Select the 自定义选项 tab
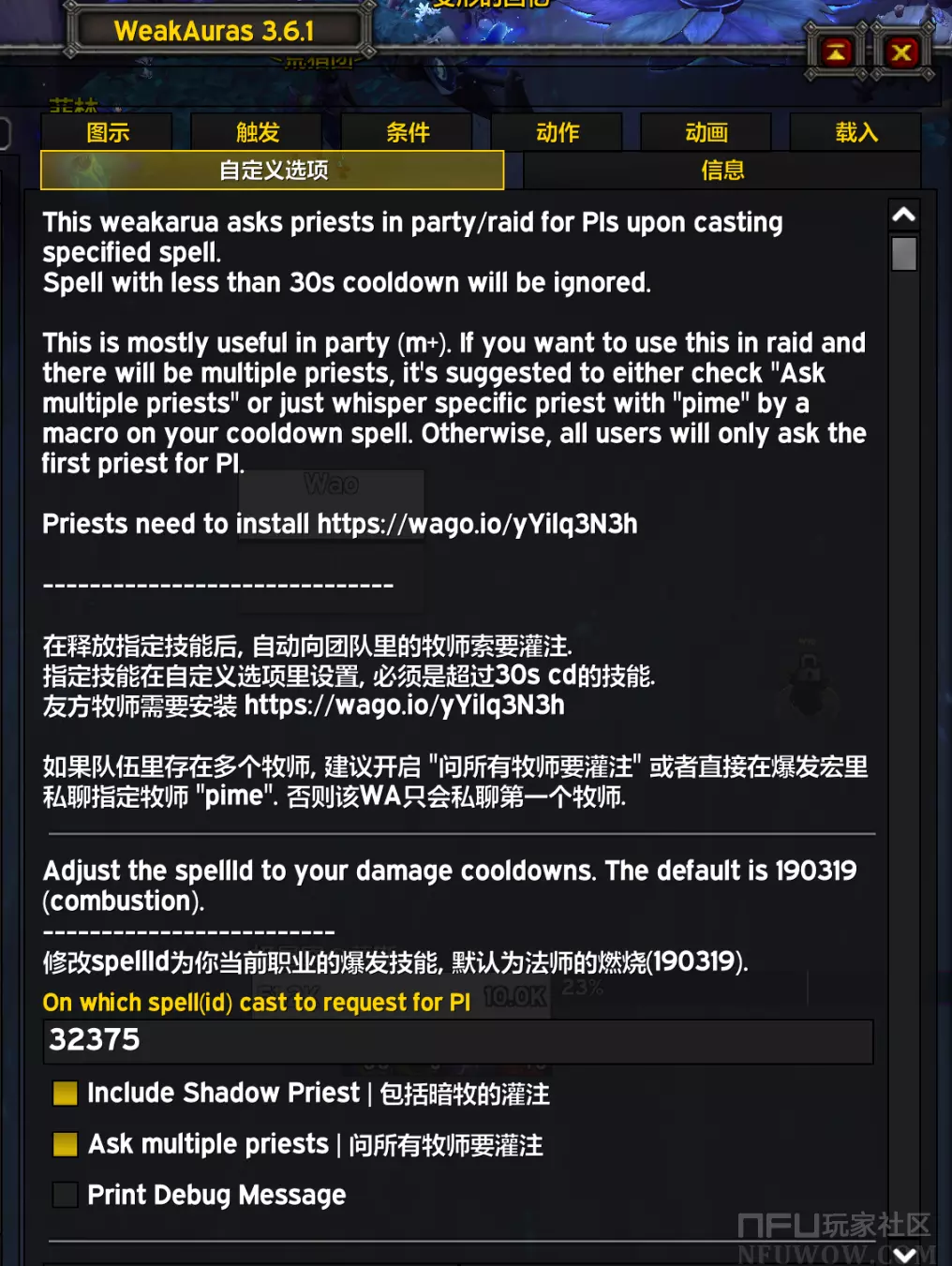The height and width of the screenshot is (1266, 952). point(273,171)
